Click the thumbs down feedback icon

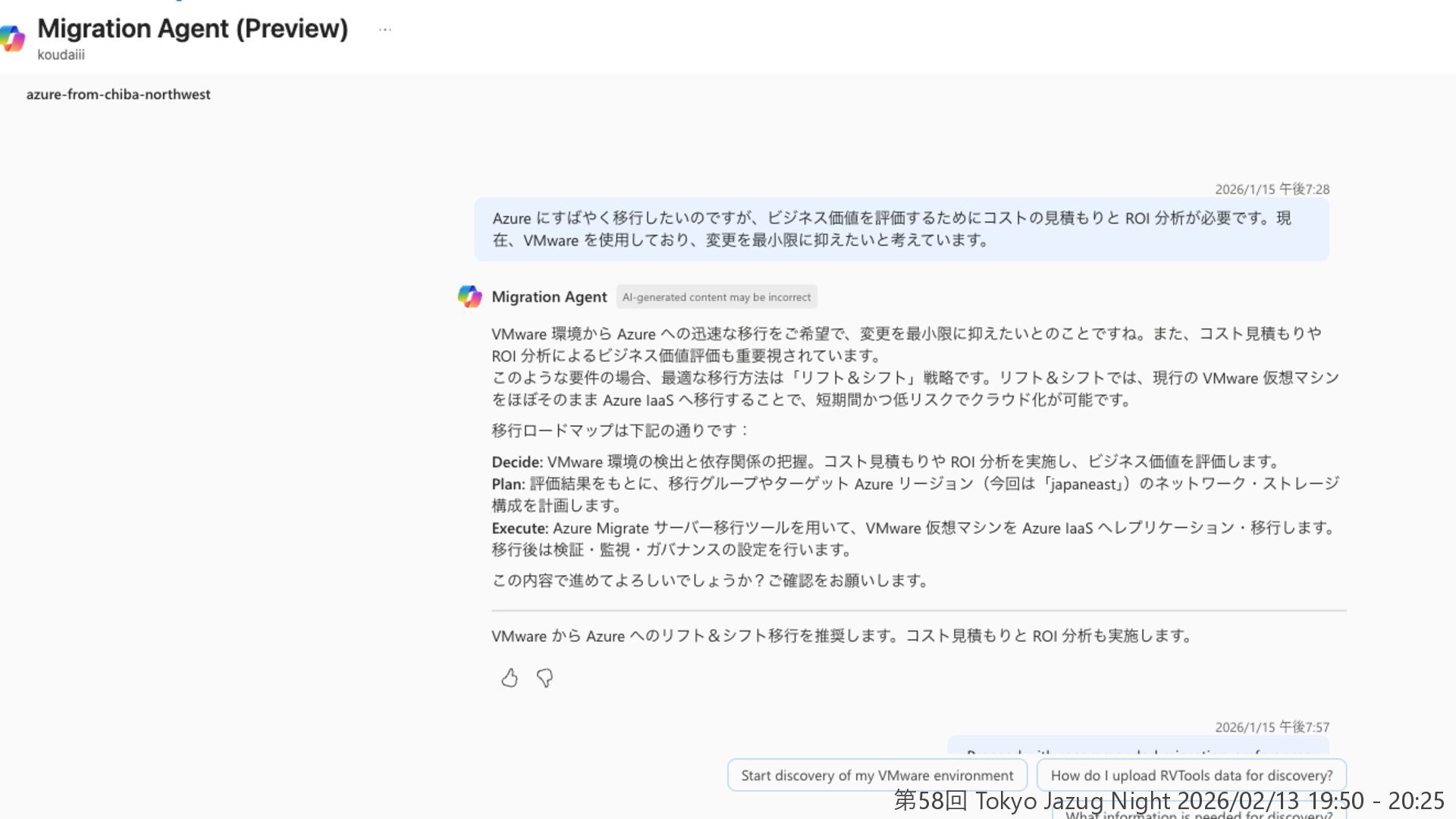coord(544,678)
